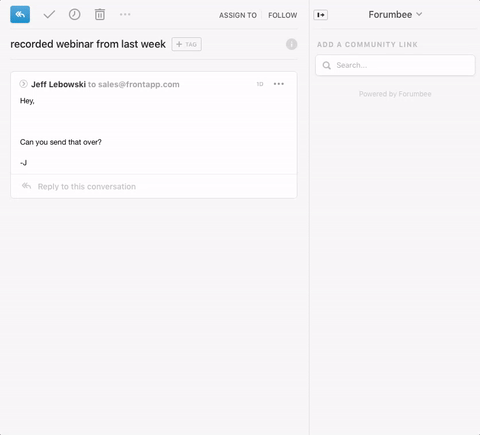Screen dimensions: 480x435
Task: Open message options ellipsis beside 1D timestamp
Action: (279, 84)
